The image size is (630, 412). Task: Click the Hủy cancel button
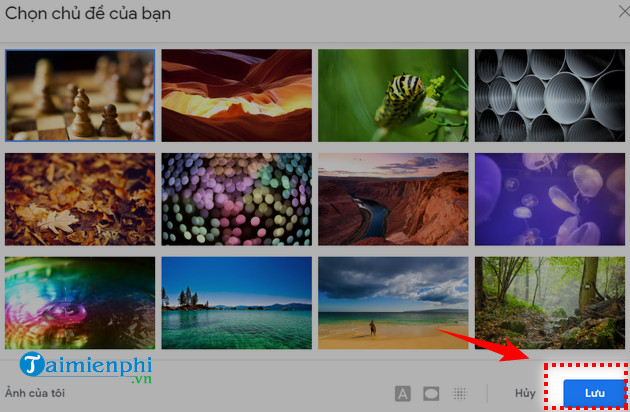click(x=526, y=393)
